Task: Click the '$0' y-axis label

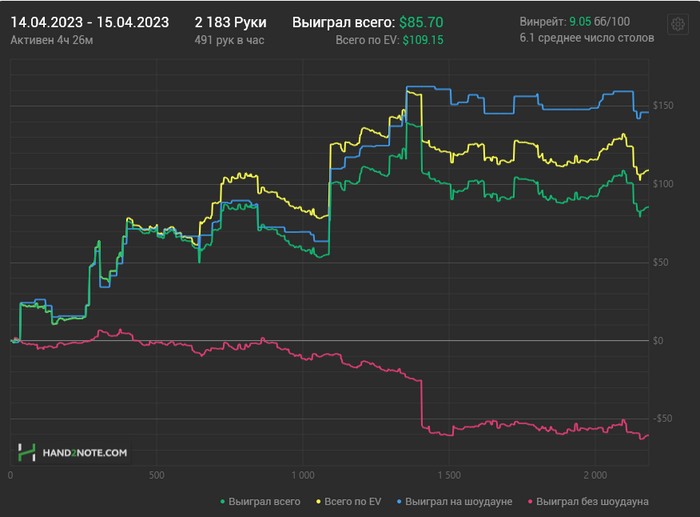Action: tap(658, 341)
